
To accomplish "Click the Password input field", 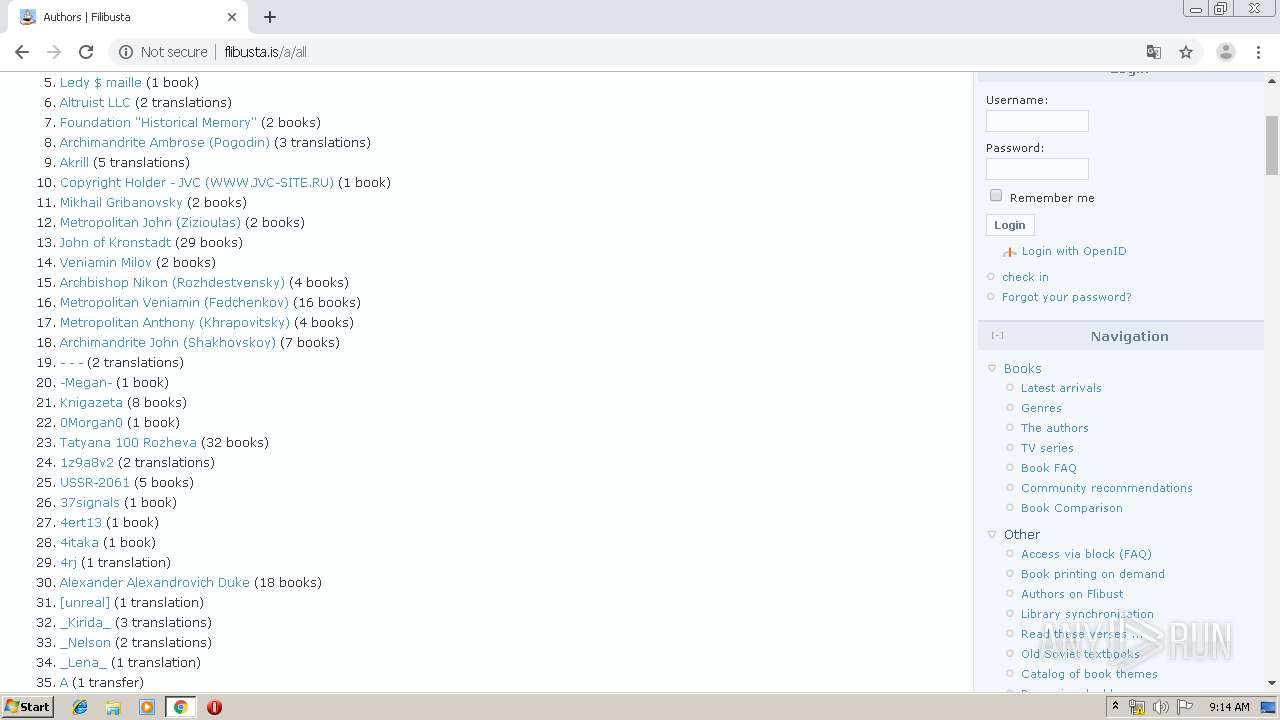I will coord(1037,169).
